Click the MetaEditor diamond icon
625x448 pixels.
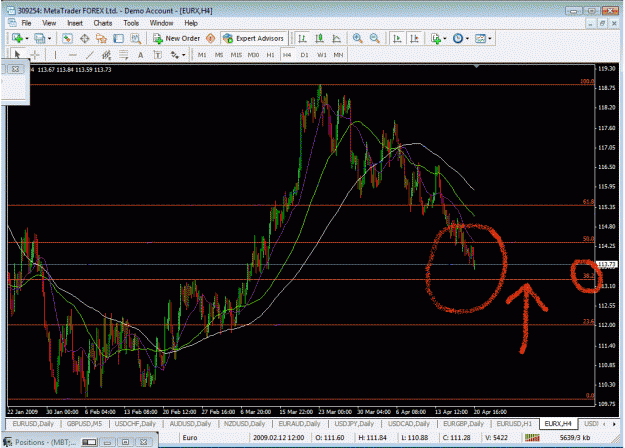click(210, 38)
